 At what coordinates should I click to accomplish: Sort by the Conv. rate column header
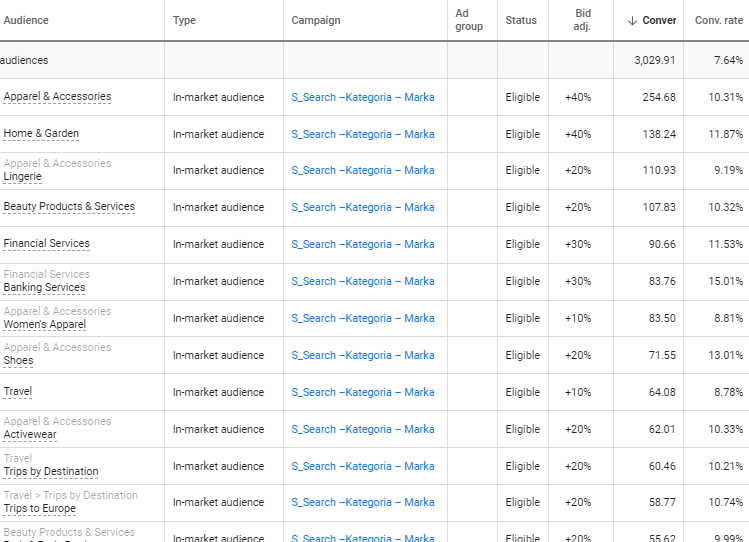(x=718, y=21)
